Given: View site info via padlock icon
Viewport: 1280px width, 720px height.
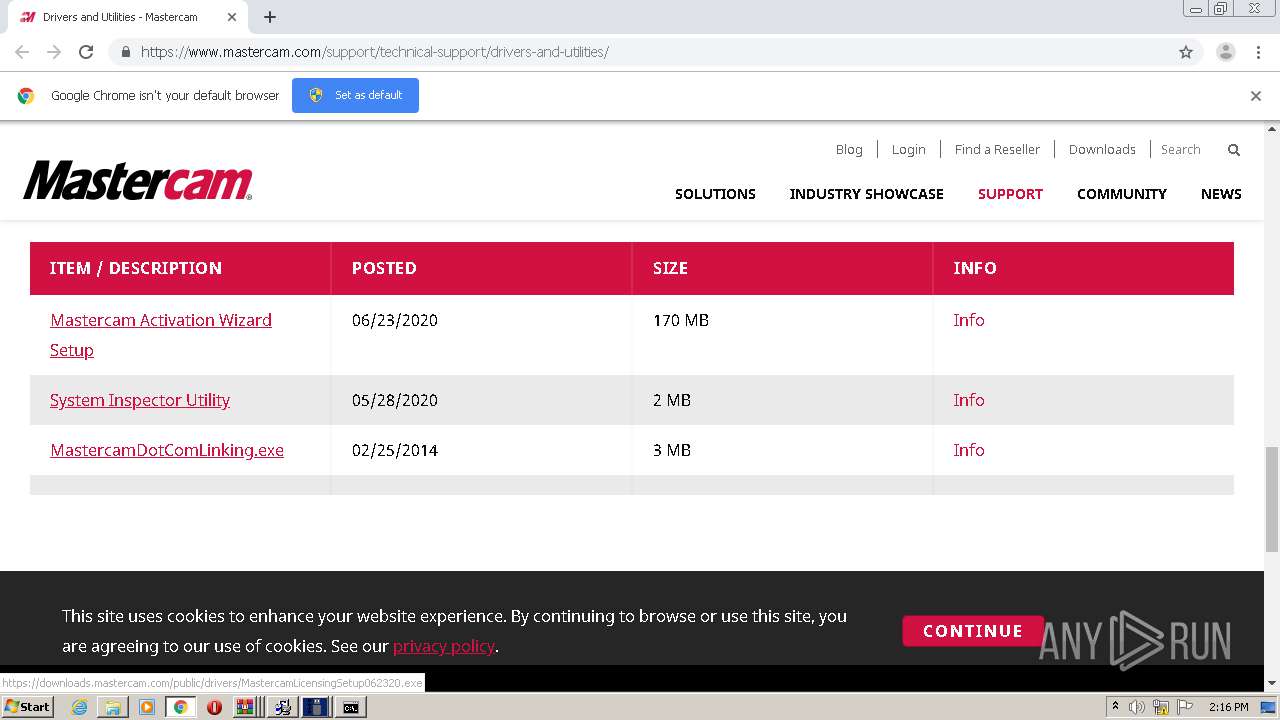Looking at the screenshot, I should click(x=125, y=52).
